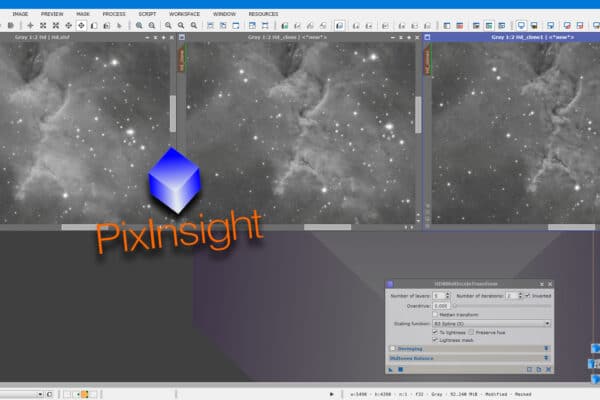This screenshot has width=600, height=400.
Task: Select the orange view tab in middle window
Action: 181,59
